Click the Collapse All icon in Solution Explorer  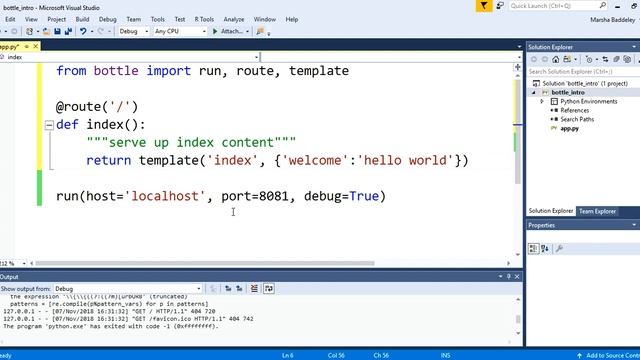pyautogui.click(x=616, y=59)
